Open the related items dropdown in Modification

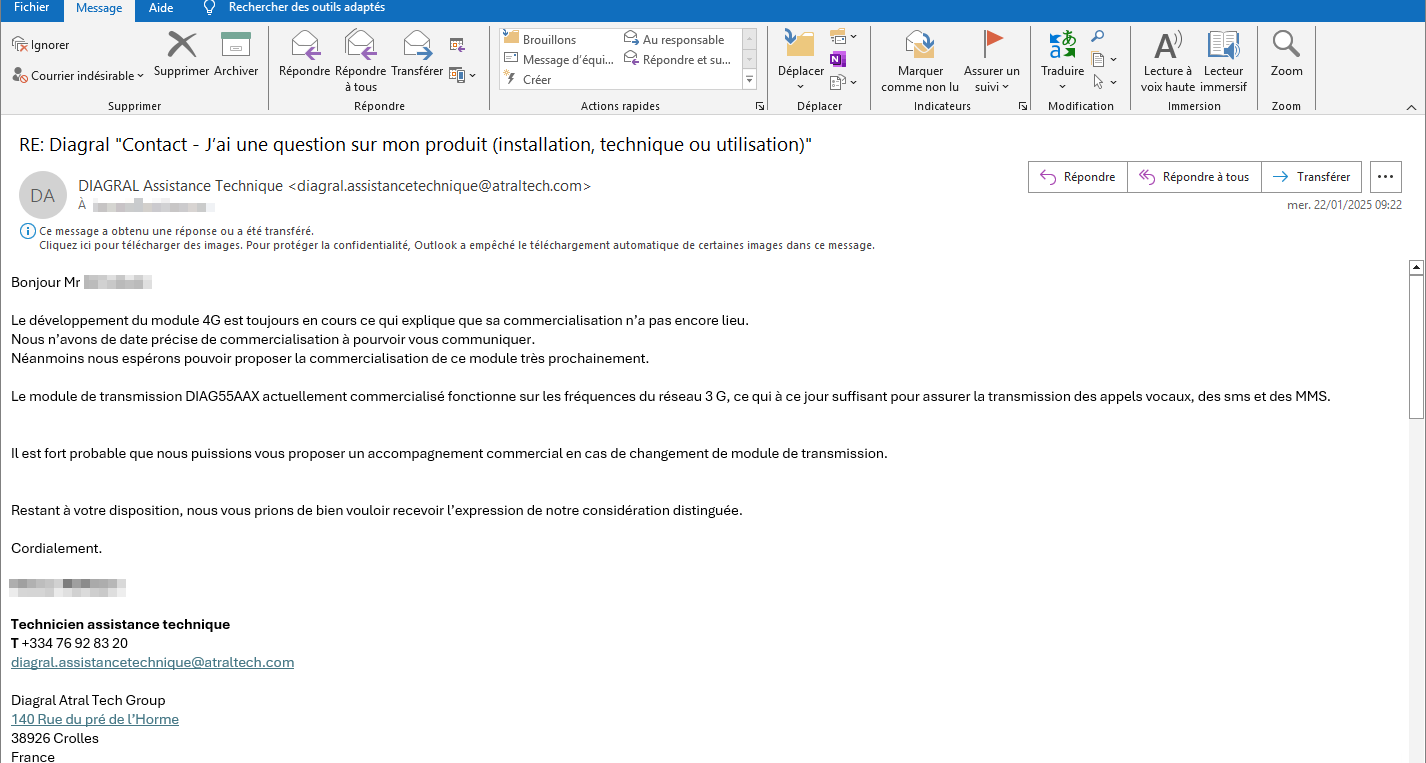click(x=1104, y=59)
